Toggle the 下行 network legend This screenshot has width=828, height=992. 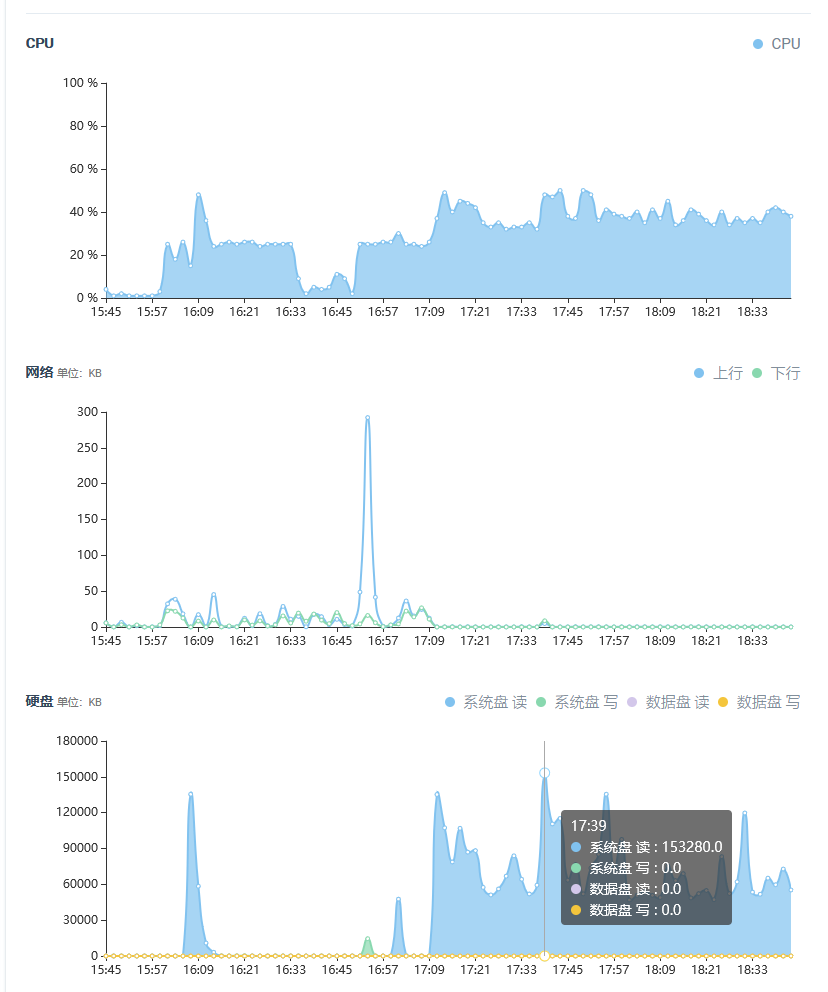(x=776, y=373)
